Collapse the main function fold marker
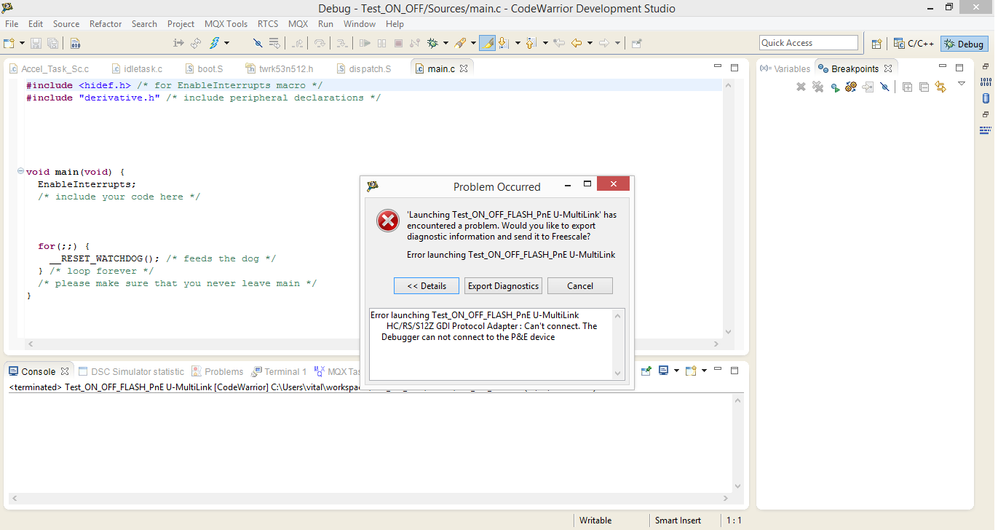This screenshot has width=998, height=530. click(20, 171)
